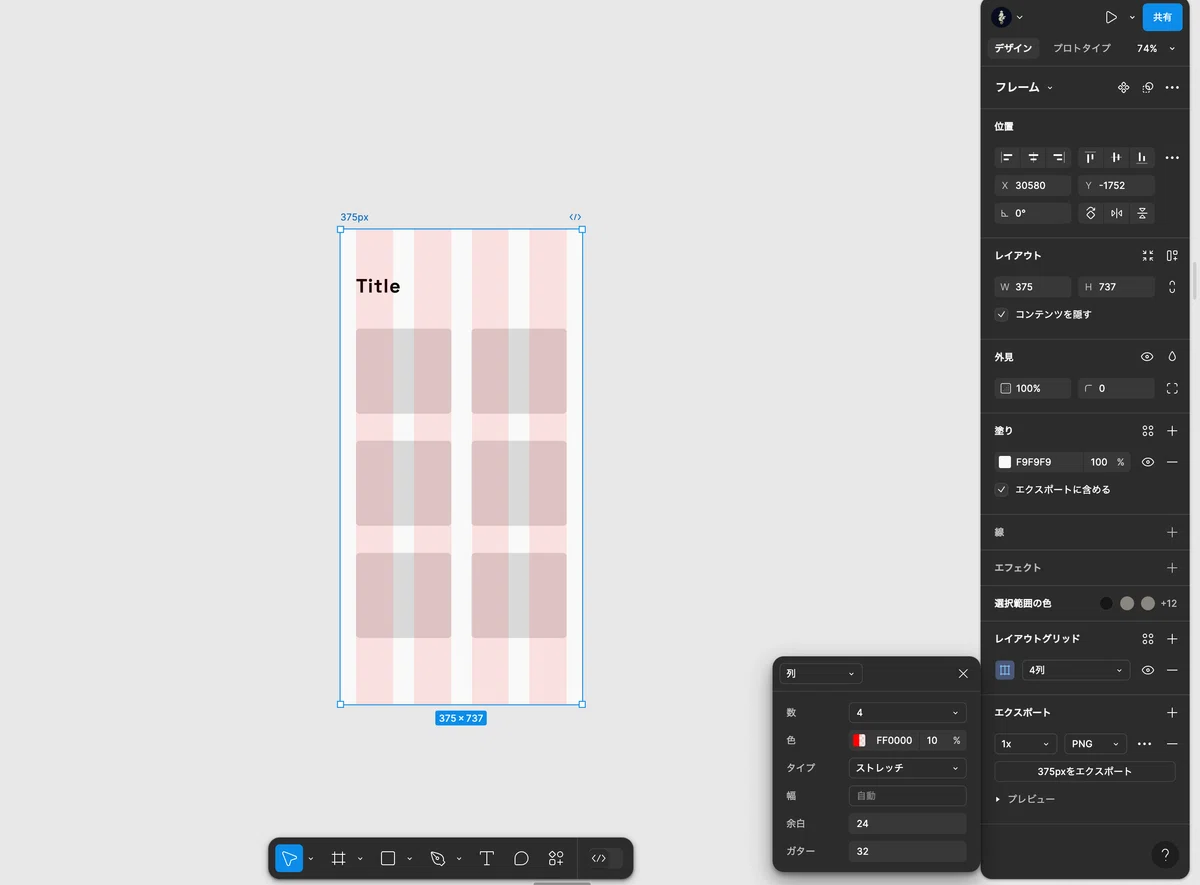Click the dev mode code icon above frame
1200x885 pixels.
coord(575,217)
